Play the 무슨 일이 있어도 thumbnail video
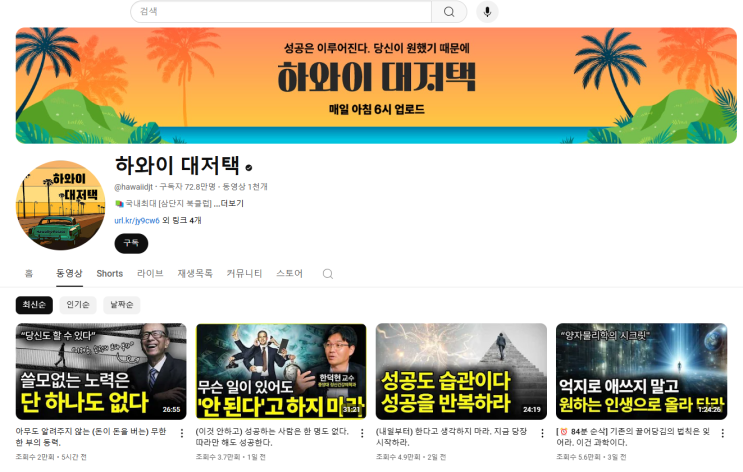The height and width of the screenshot is (472, 743). coord(281,372)
